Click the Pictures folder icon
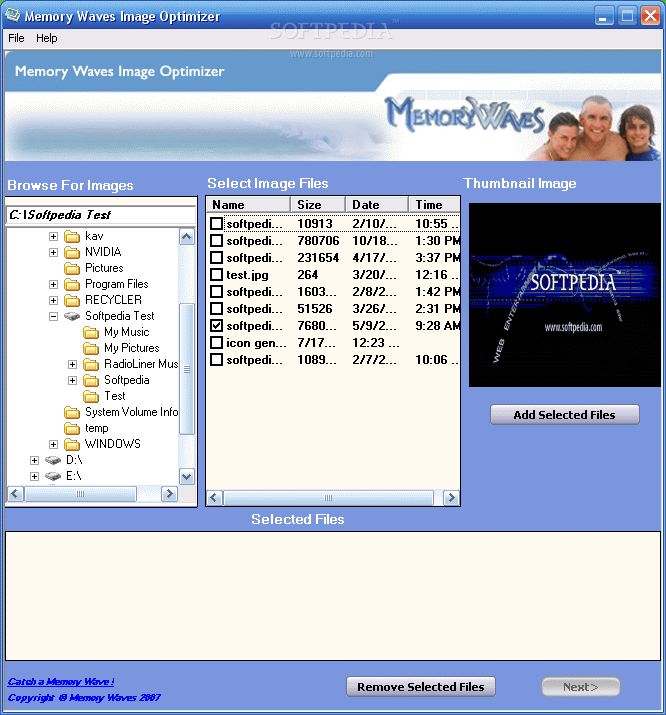 tap(72, 268)
